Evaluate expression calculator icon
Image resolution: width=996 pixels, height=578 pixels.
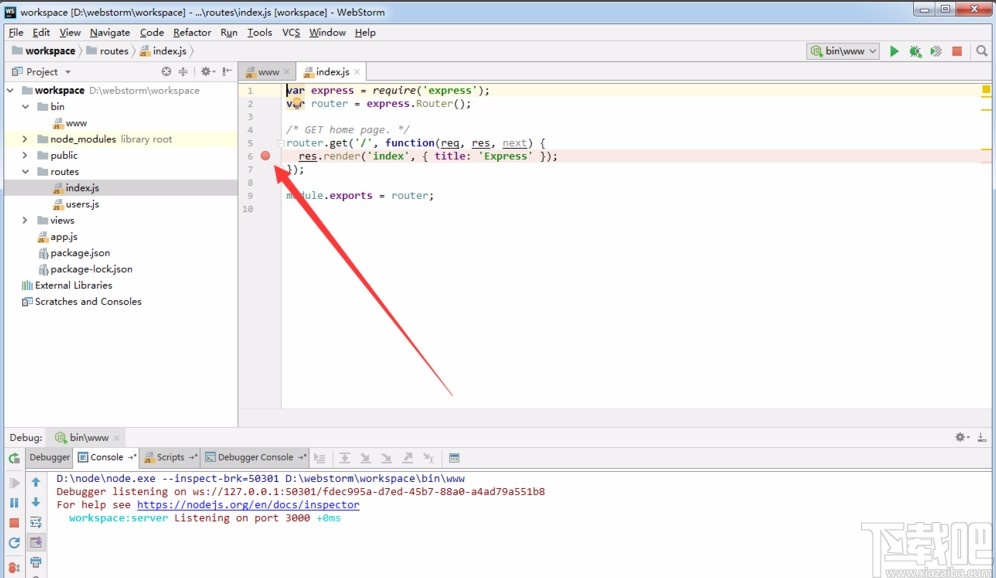(454, 457)
